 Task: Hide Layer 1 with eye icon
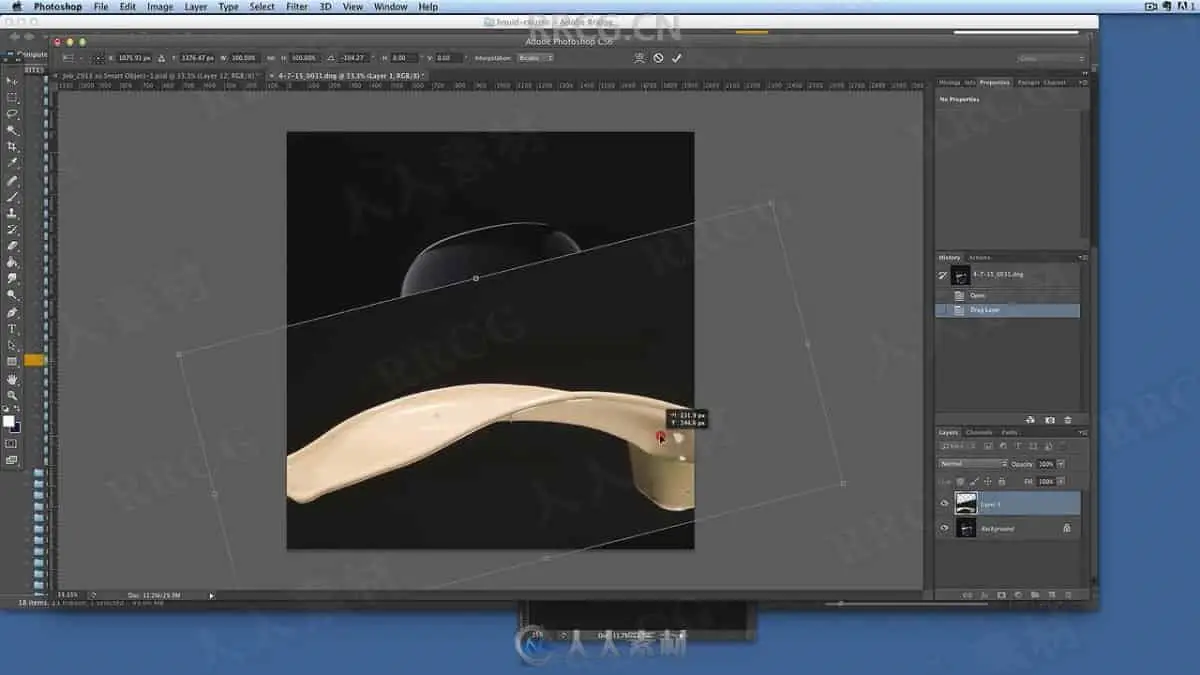(x=944, y=503)
